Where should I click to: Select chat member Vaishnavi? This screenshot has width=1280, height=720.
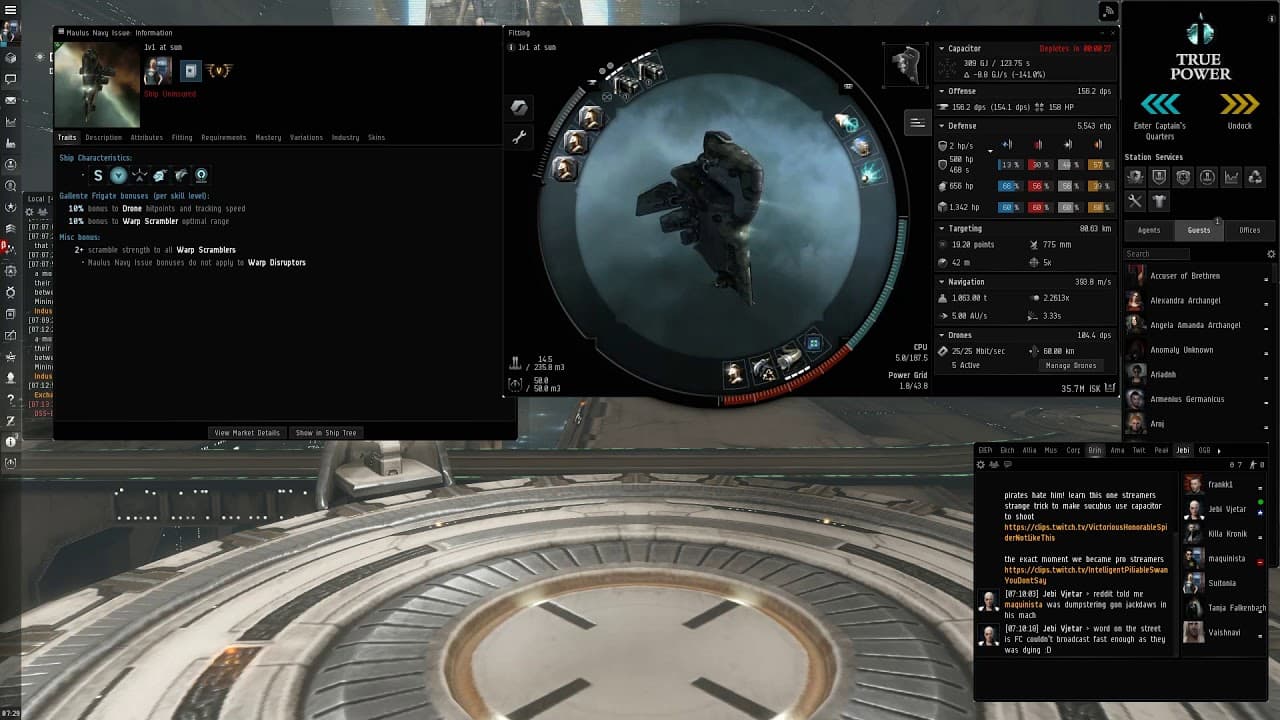tap(1225, 632)
